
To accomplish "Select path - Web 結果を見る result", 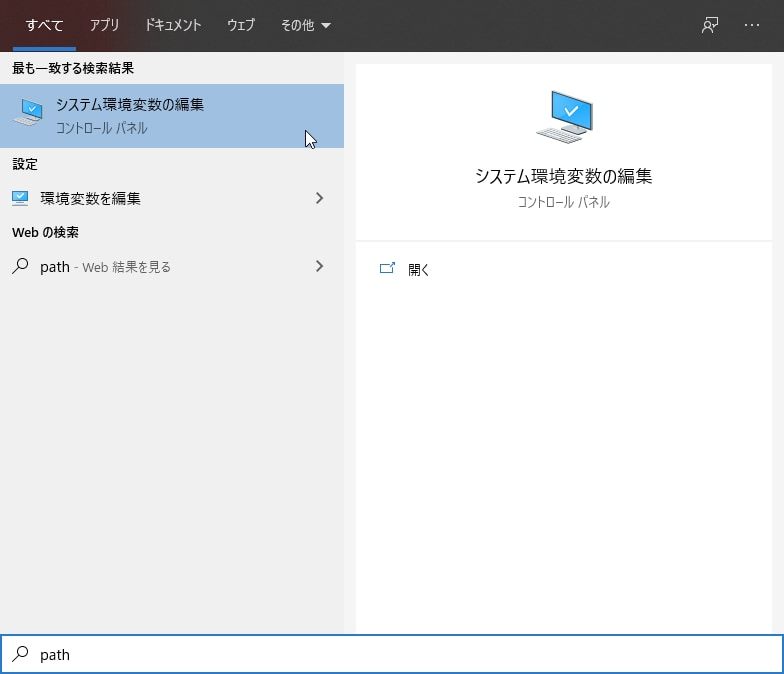I will tap(172, 266).
